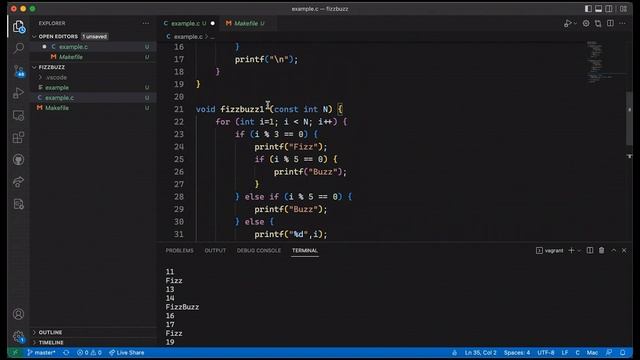Click the Run Code play button
The width and height of the screenshot is (640, 360).
pos(567,24)
